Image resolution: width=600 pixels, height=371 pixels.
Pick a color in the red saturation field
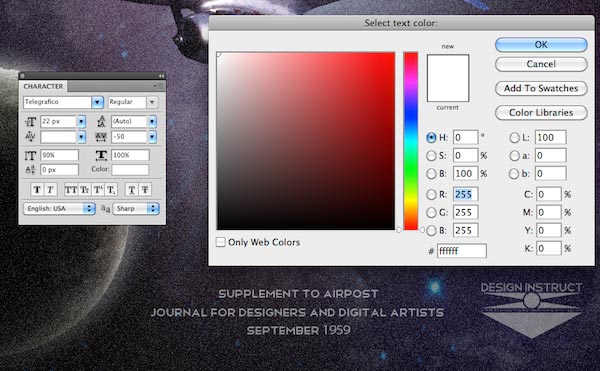pyautogui.click(x=306, y=141)
